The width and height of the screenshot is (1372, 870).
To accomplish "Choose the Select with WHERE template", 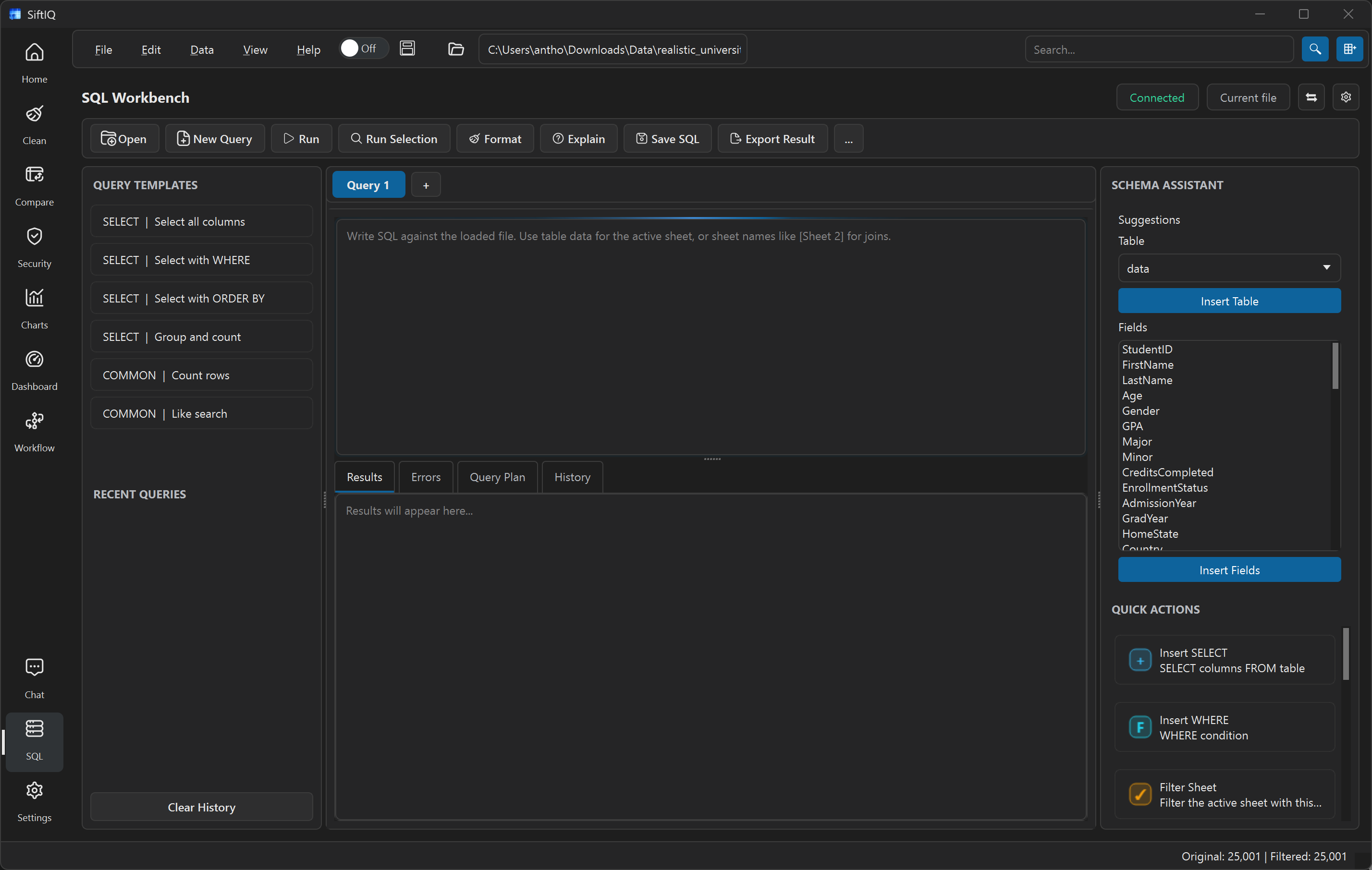I will click(x=201, y=260).
